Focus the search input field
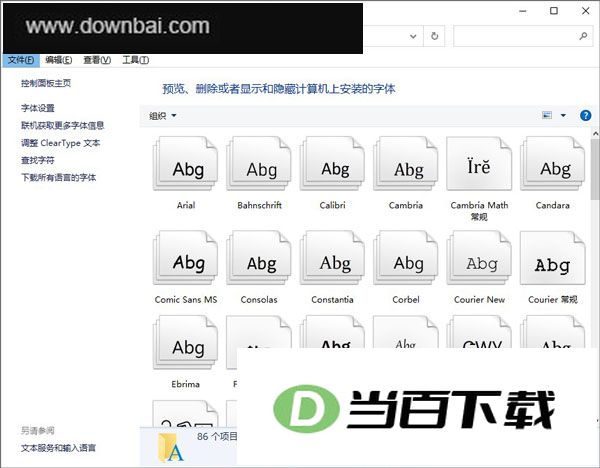Screen dimensions: 600x468 pyautogui.click(x=517, y=36)
